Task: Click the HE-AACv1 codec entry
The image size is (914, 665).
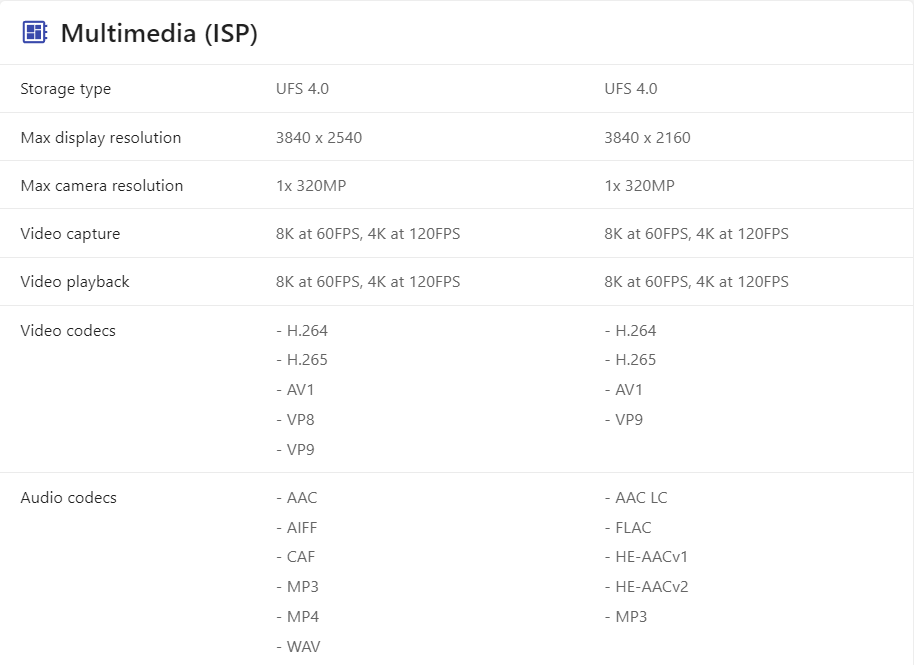Action: coord(651,556)
